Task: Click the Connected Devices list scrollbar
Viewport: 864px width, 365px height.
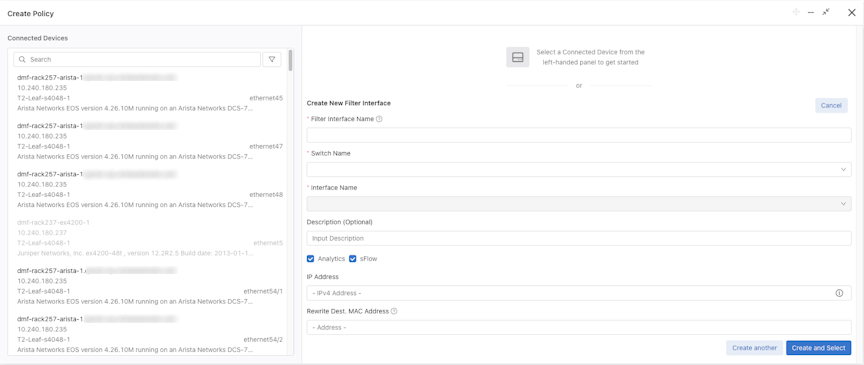Action: (x=290, y=61)
